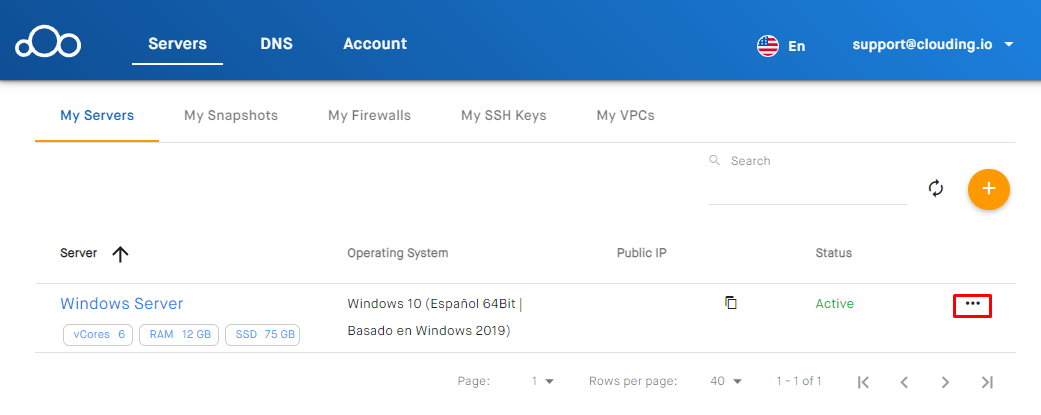Open the Windows Server link

pos(122,303)
